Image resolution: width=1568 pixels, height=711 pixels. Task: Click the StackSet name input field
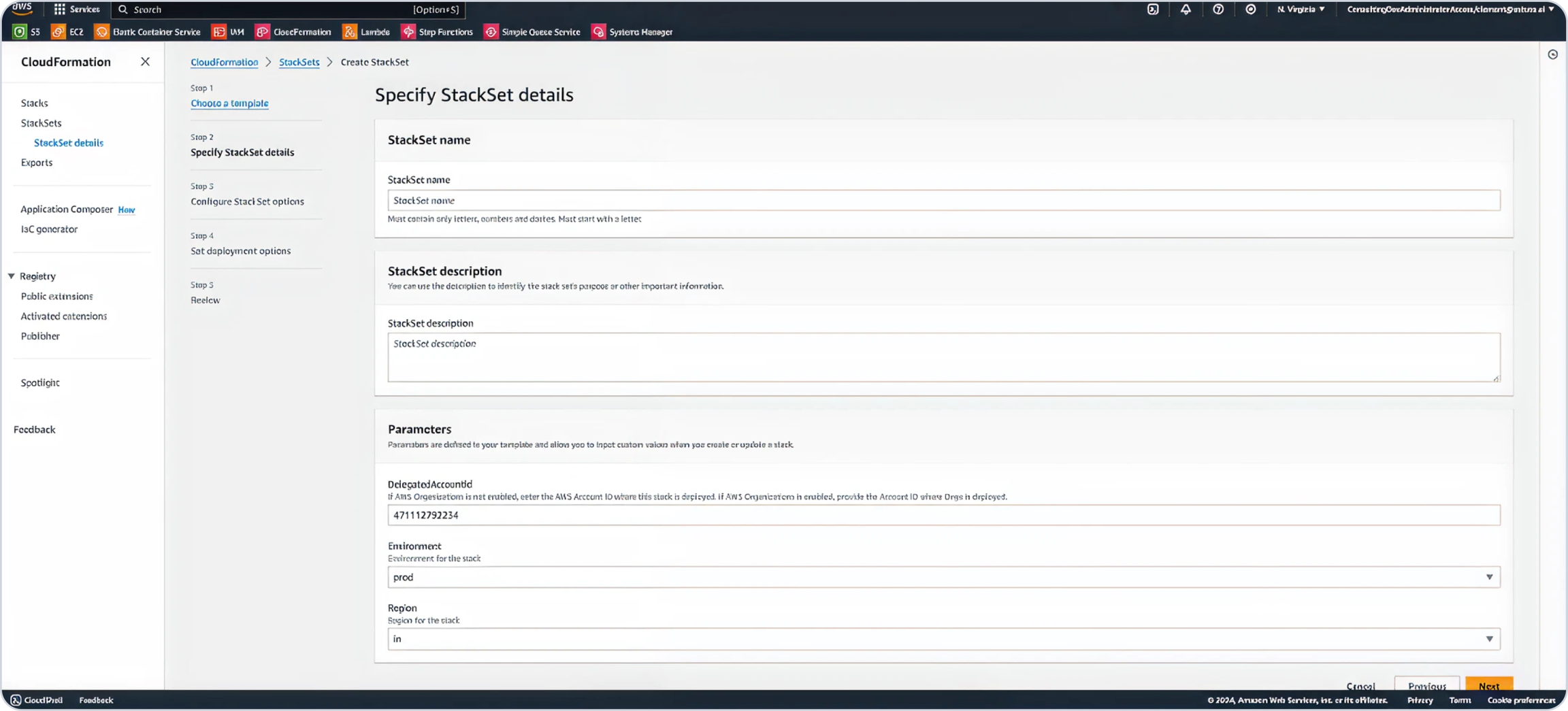coord(943,201)
